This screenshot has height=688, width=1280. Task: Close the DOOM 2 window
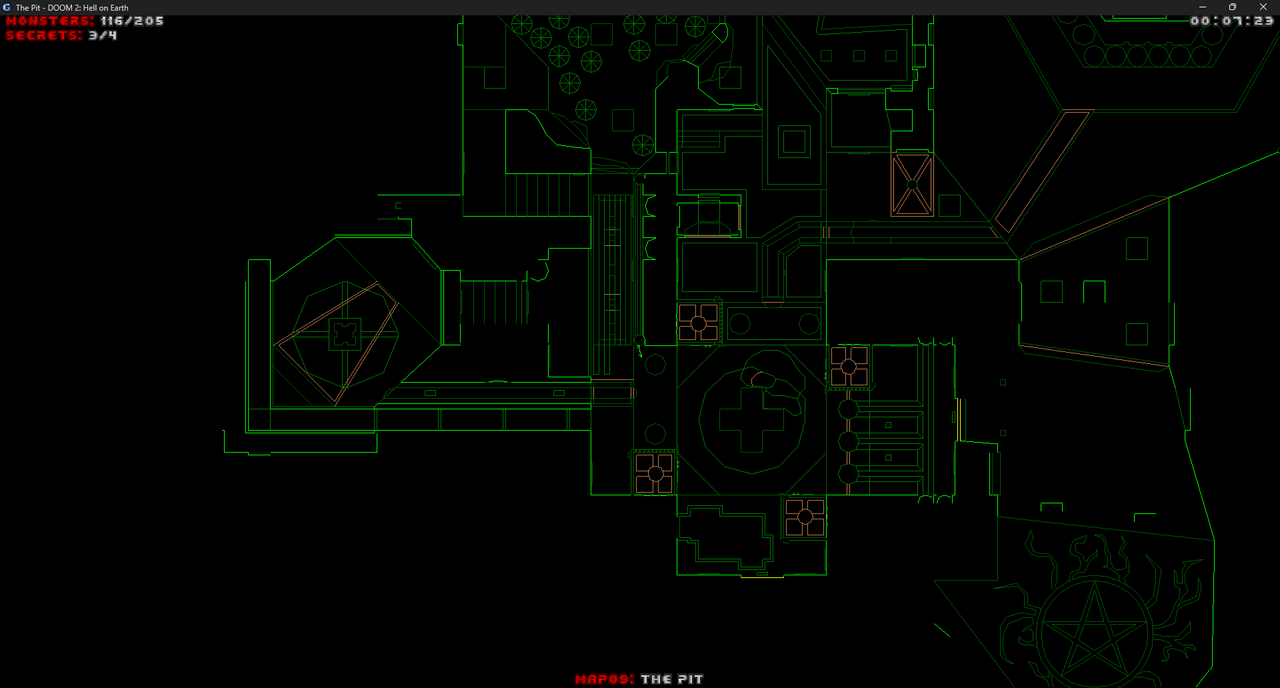tap(1265, 7)
